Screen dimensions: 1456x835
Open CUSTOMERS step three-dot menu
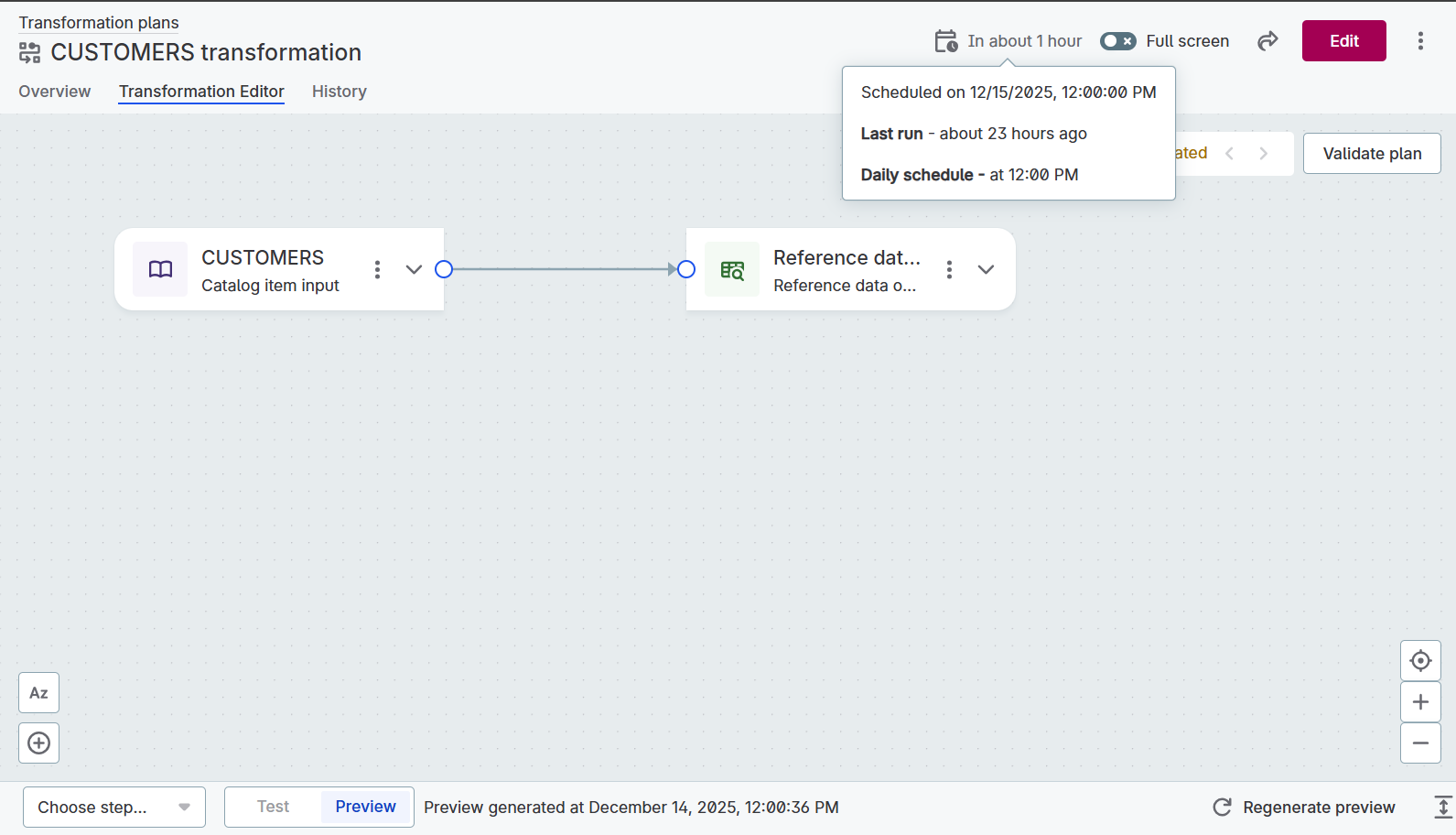(377, 269)
